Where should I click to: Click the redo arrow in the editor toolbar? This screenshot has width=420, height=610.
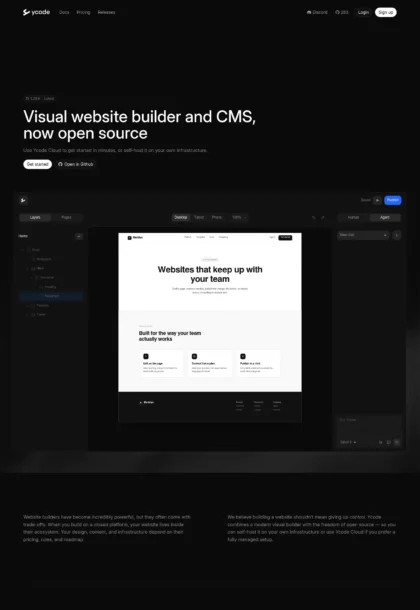[x=323, y=217]
